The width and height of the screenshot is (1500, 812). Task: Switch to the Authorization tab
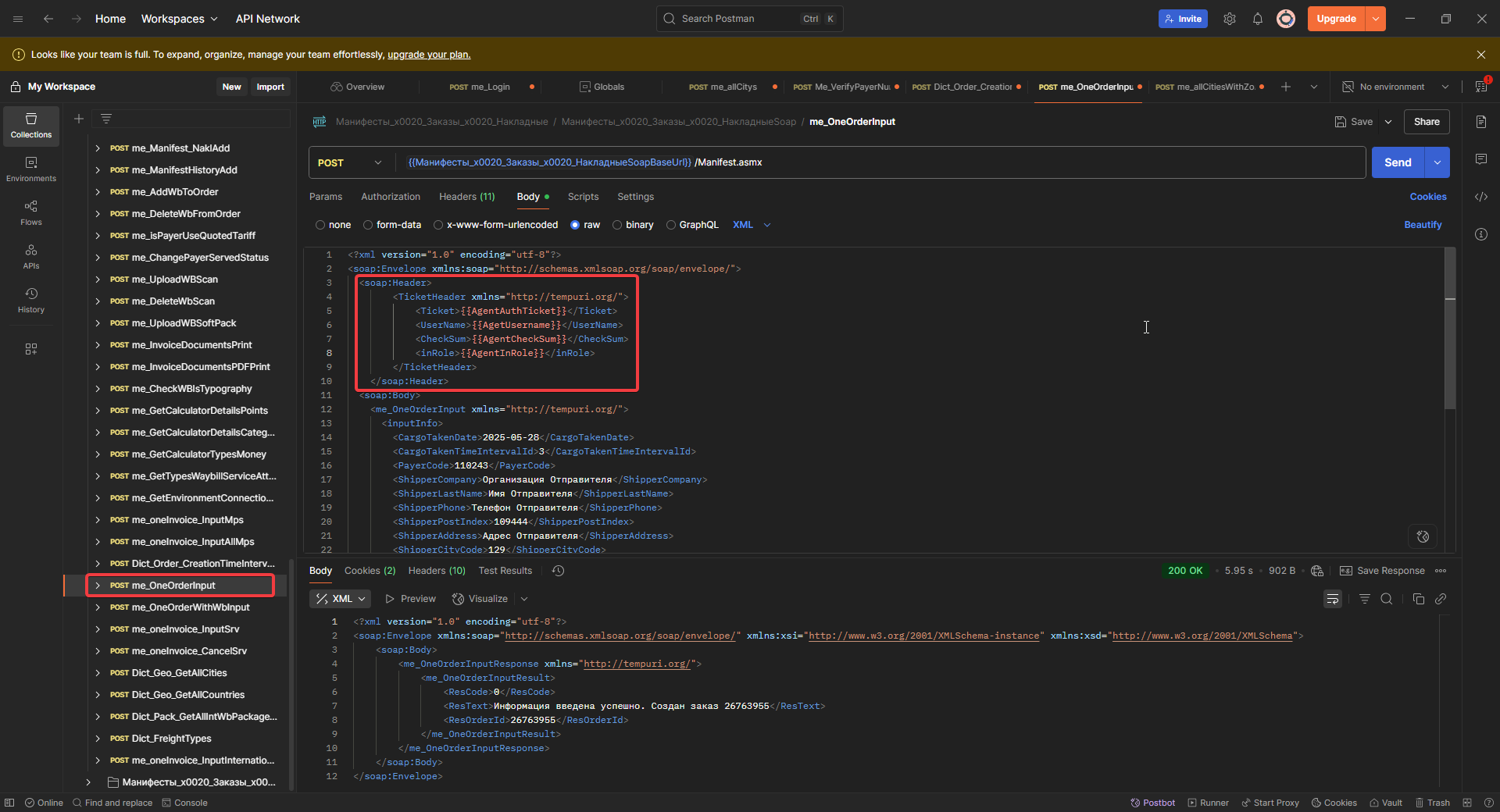[391, 197]
